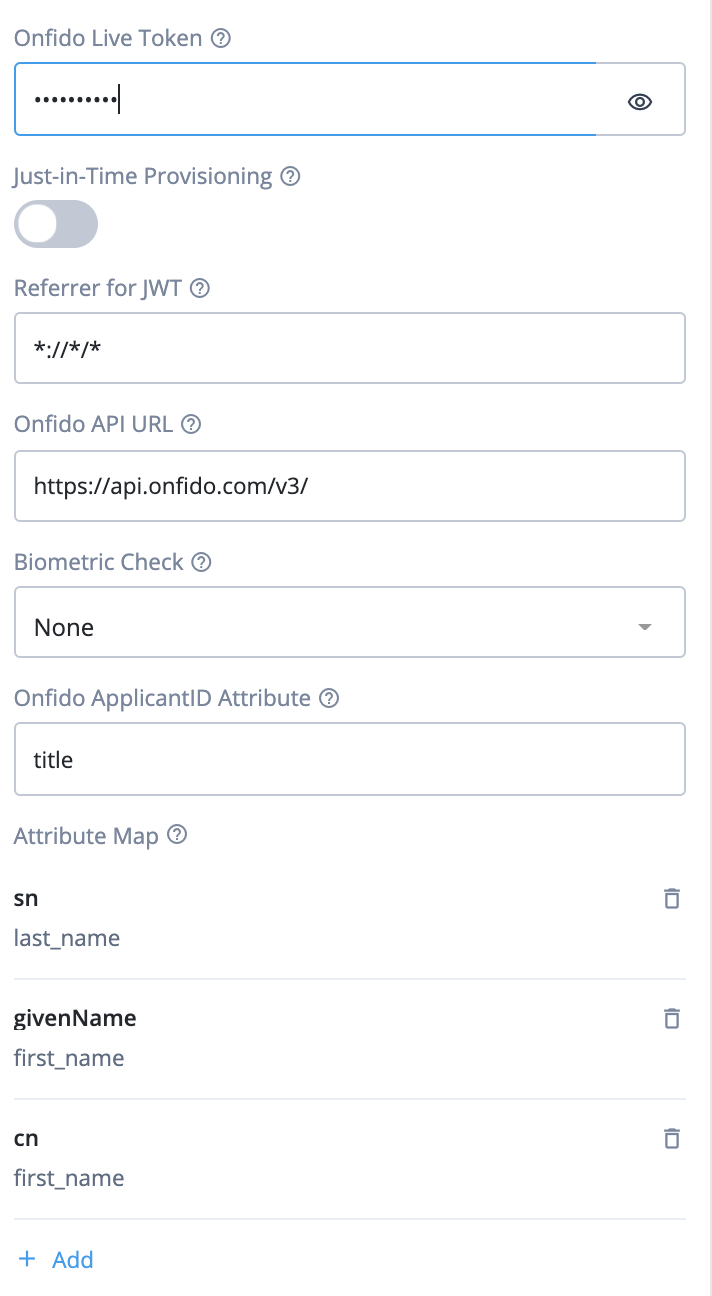This screenshot has height=1296, width=712.
Task: Click help icon beside Onfido ApplicantID Attribute
Action: 329,698
